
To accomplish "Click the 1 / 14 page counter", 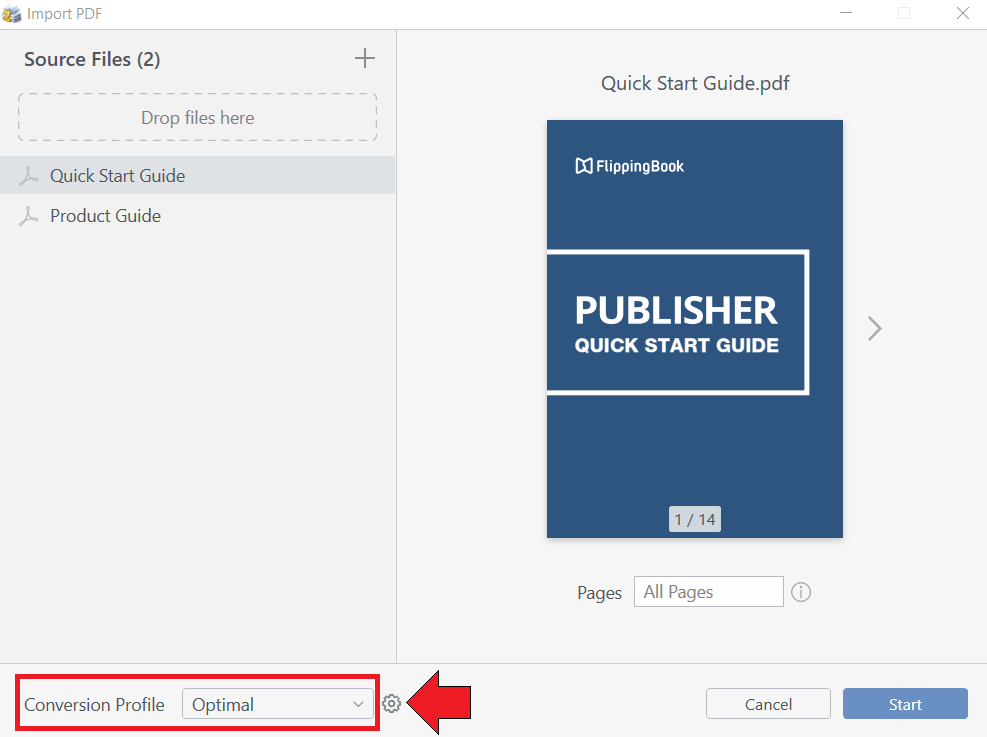I will tap(695, 520).
